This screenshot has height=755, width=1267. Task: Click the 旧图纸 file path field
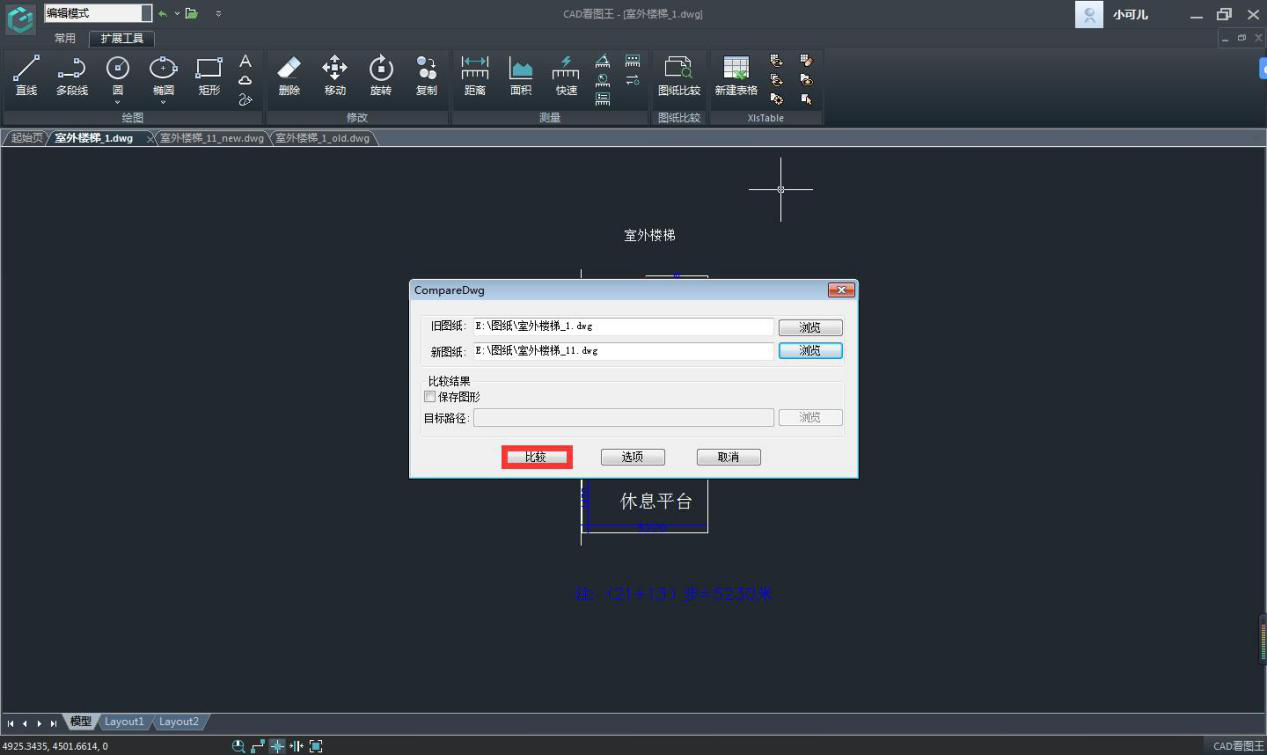[623, 326]
